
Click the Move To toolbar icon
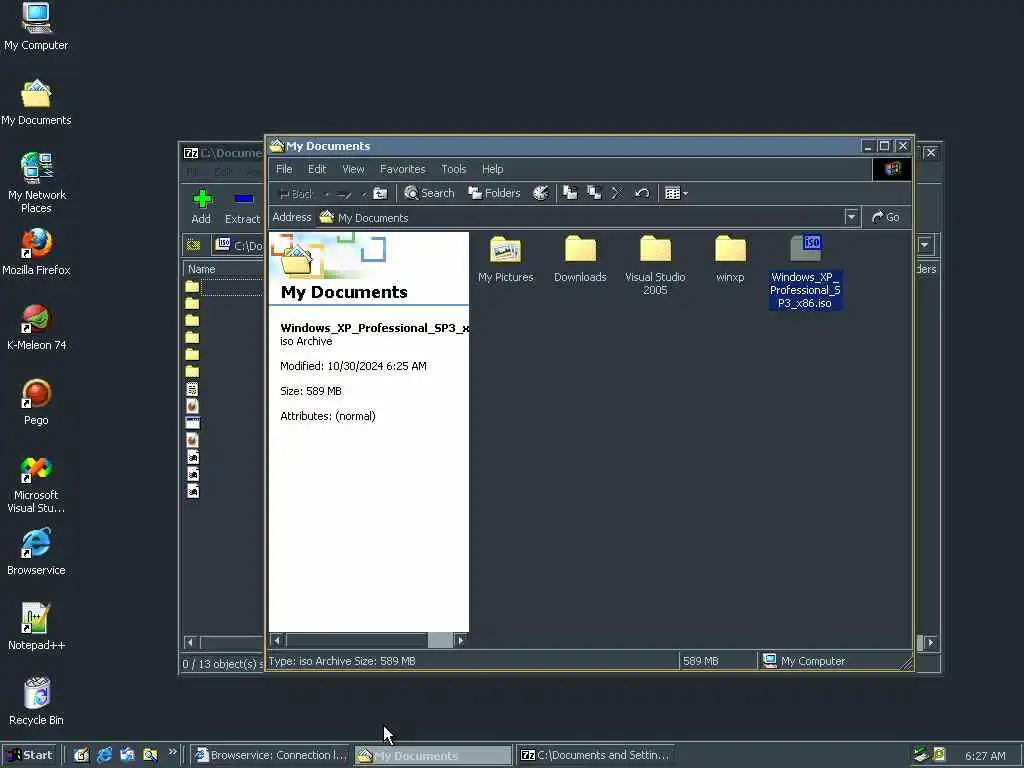tap(570, 193)
